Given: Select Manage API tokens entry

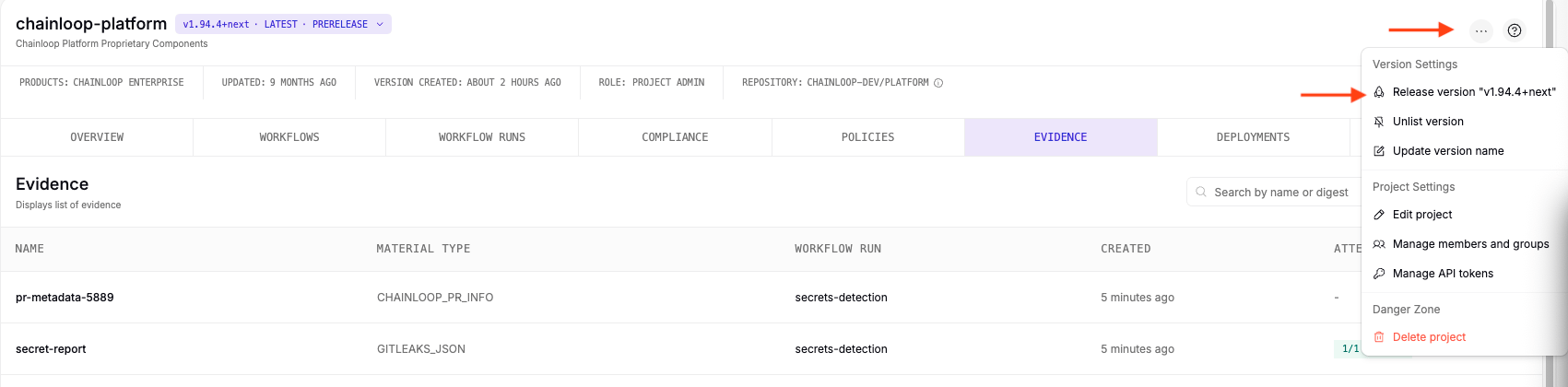Looking at the screenshot, I should click(1463, 274).
